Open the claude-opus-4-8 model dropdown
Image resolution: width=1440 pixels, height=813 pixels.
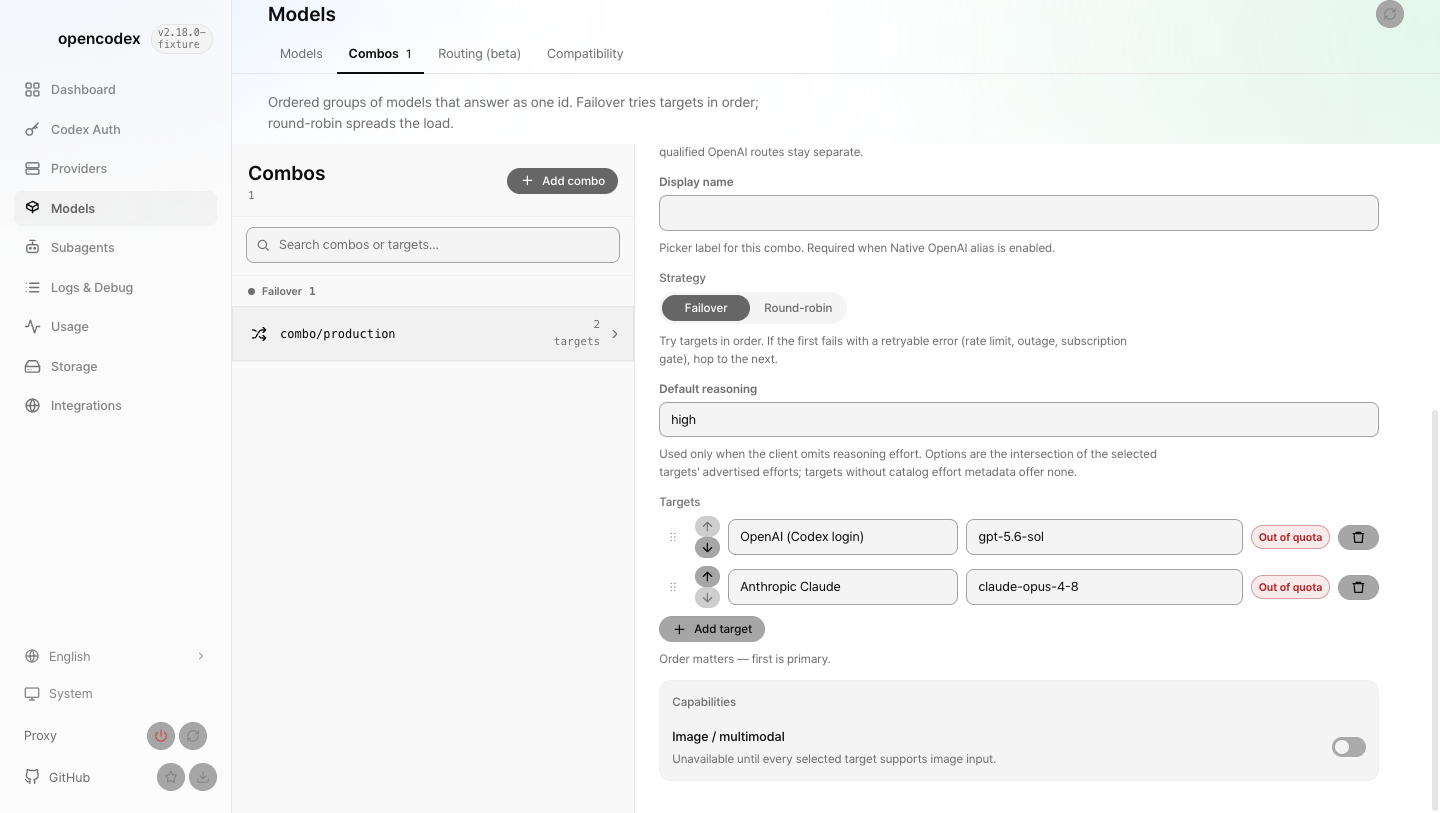pos(1104,587)
